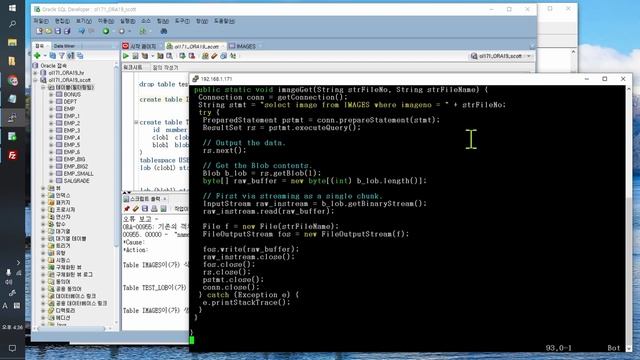Expand the oll71_ORA19_hr connection node

[x=36, y=73]
